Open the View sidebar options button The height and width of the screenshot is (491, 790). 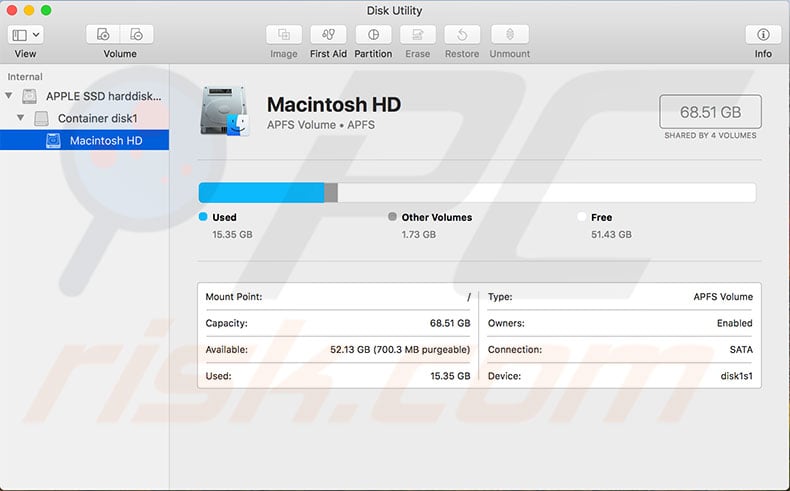tap(25, 35)
